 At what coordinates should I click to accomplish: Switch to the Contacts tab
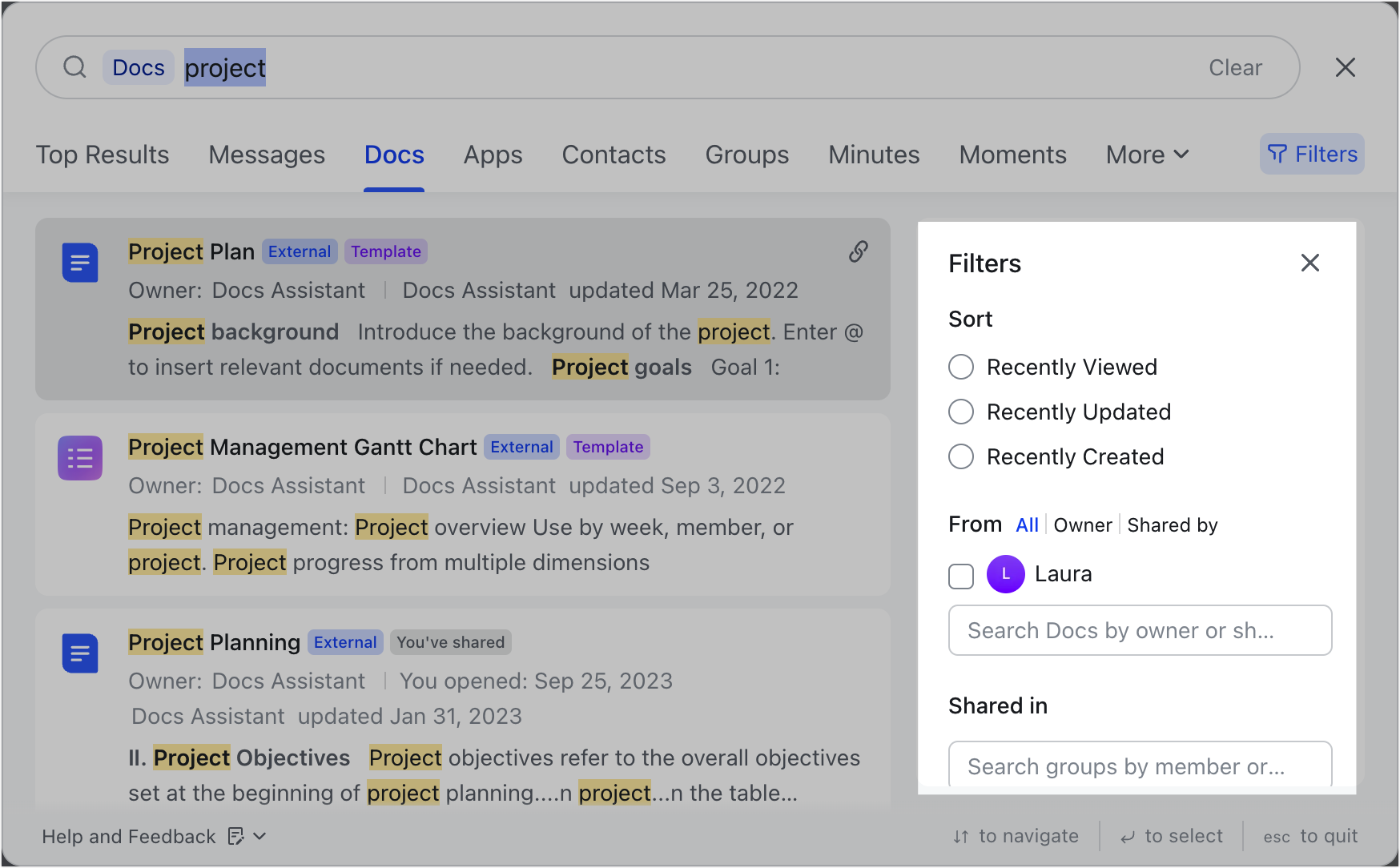tap(614, 155)
